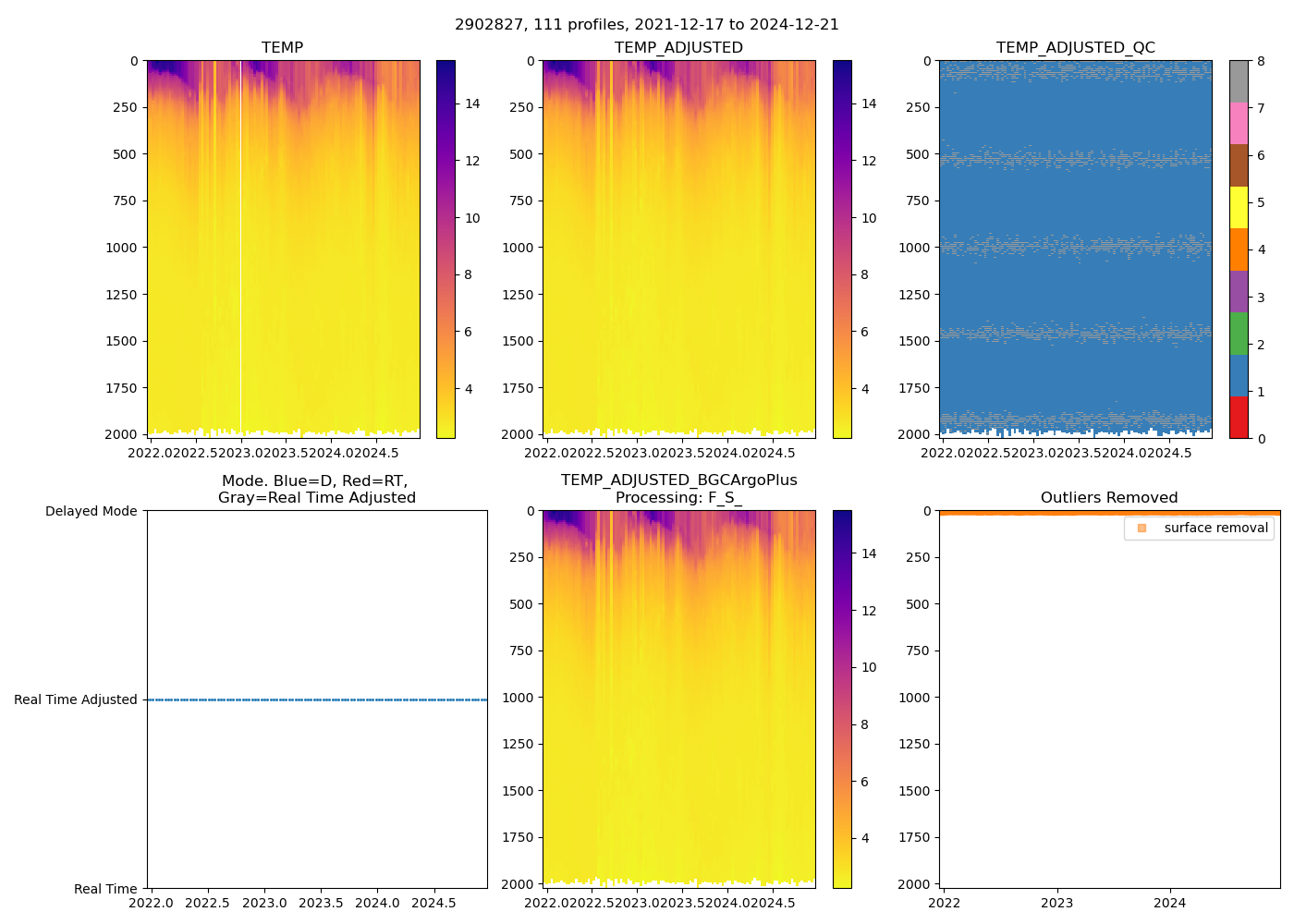
Task: Pick the yellow segment of QC colorbar
Action: click(x=1239, y=208)
